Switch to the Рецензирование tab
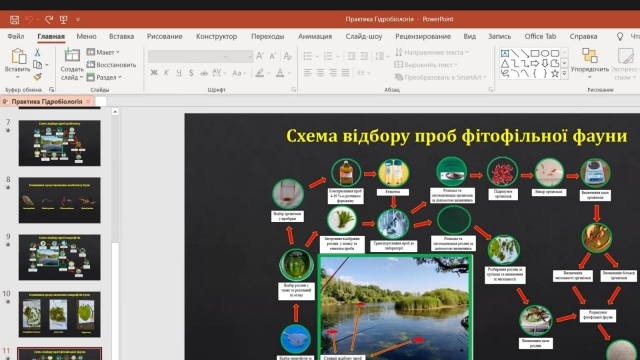 423,36
